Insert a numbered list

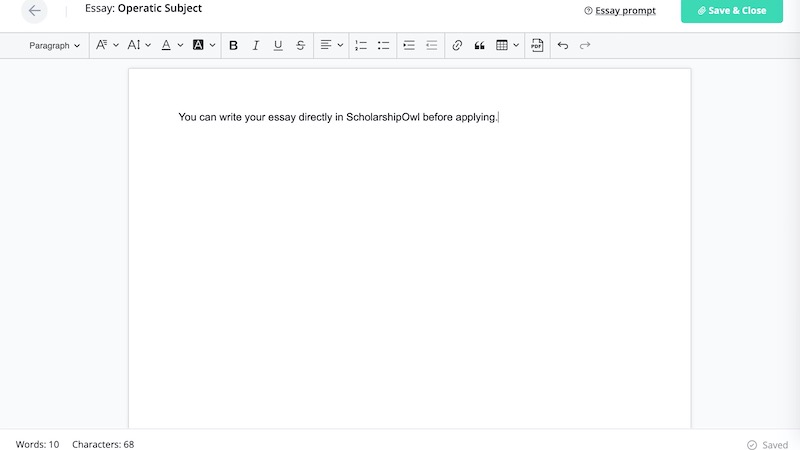coord(361,45)
